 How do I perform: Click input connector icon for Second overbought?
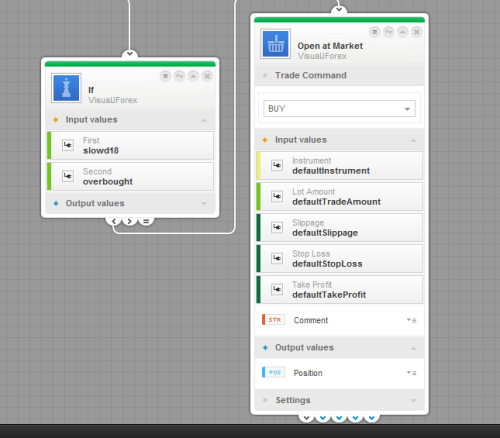[68, 176]
